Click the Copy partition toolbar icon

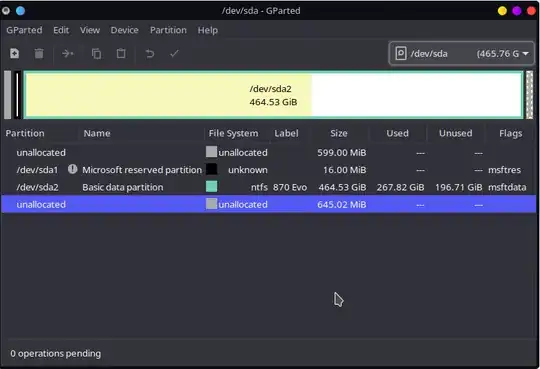click(96, 53)
